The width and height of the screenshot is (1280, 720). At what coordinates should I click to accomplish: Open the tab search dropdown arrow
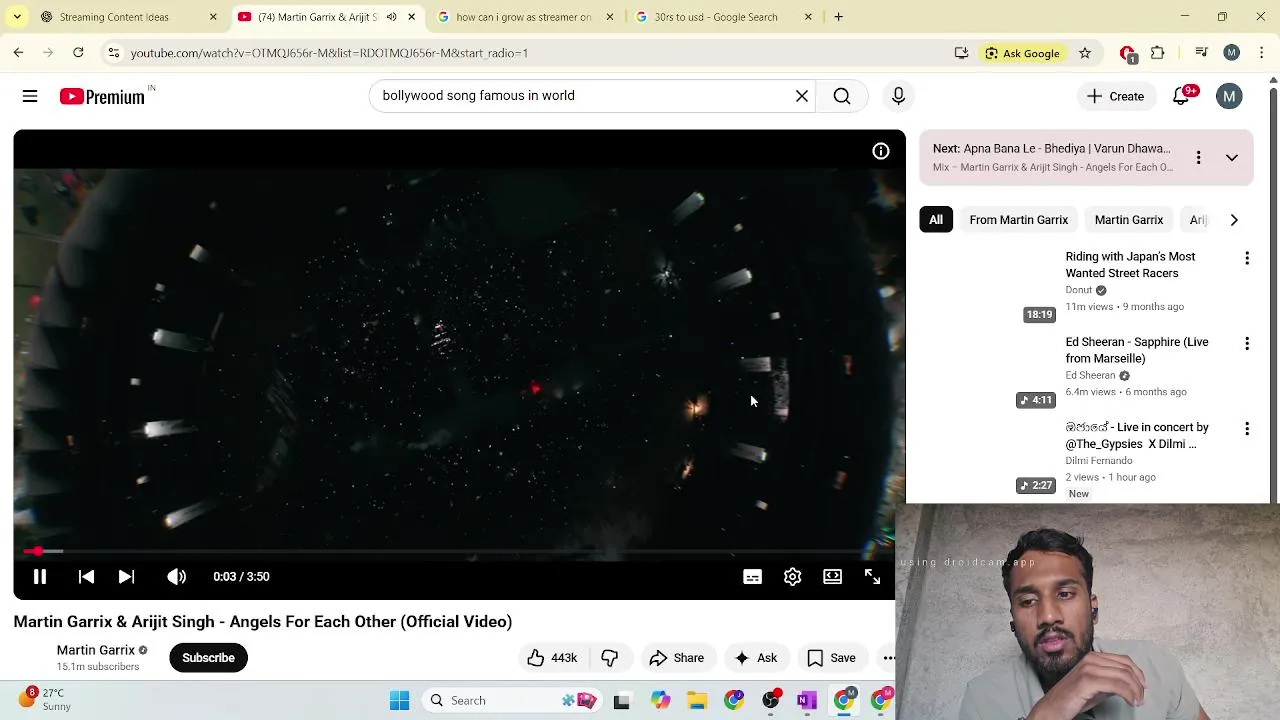17,17
